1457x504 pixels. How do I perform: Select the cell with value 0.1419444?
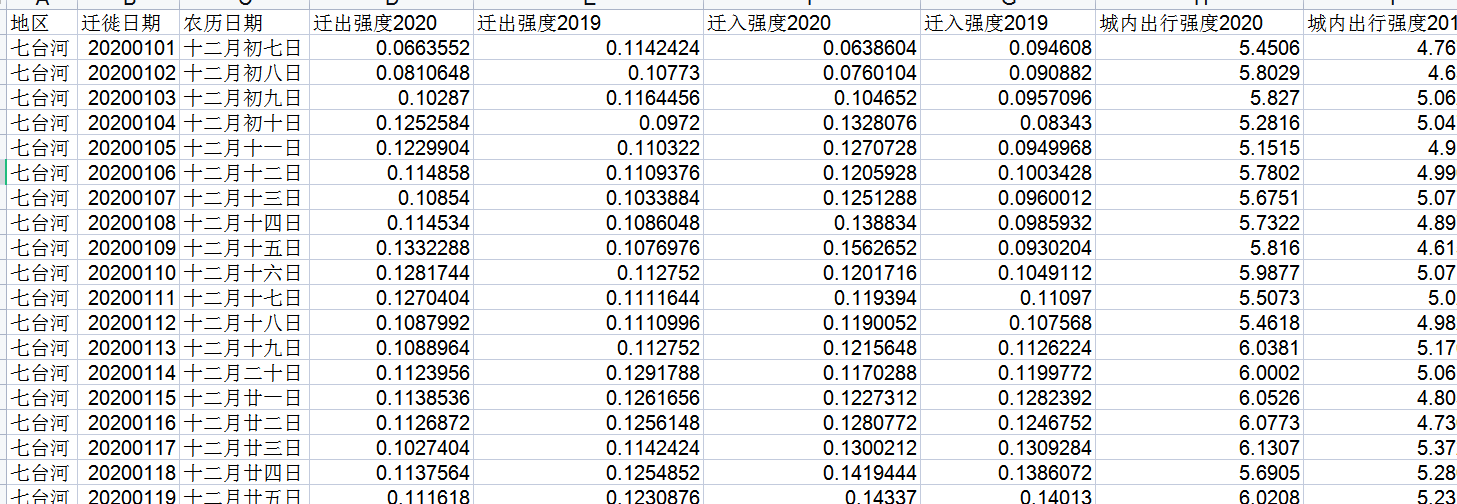coord(812,473)
